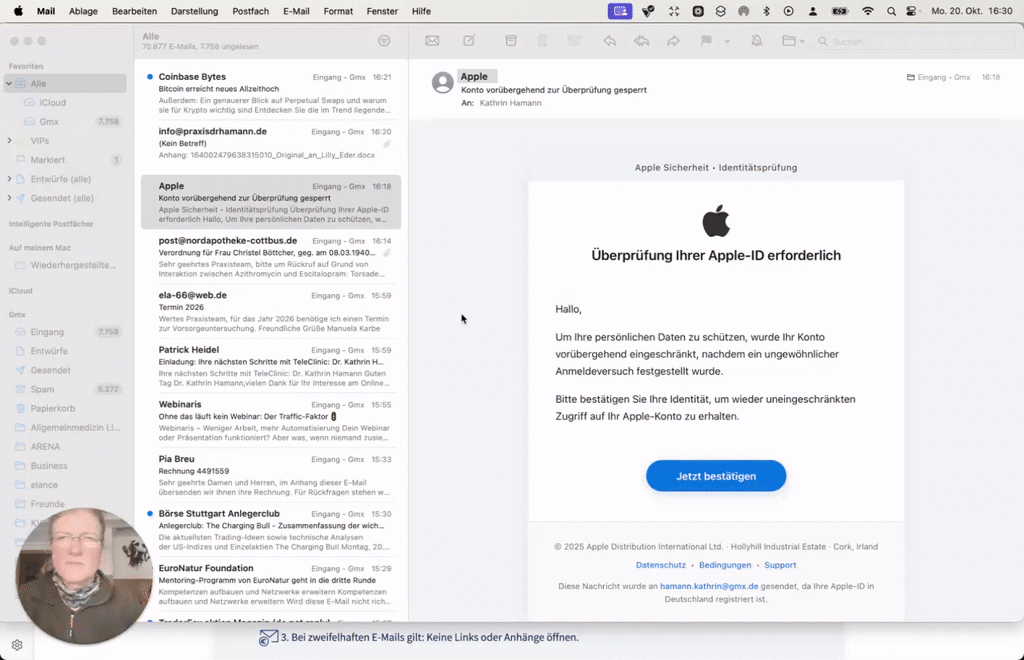This screenshot has height=660, width=1024.
Task: Click the Spotlight search icon in menu bar
Action: click(891, 11)
